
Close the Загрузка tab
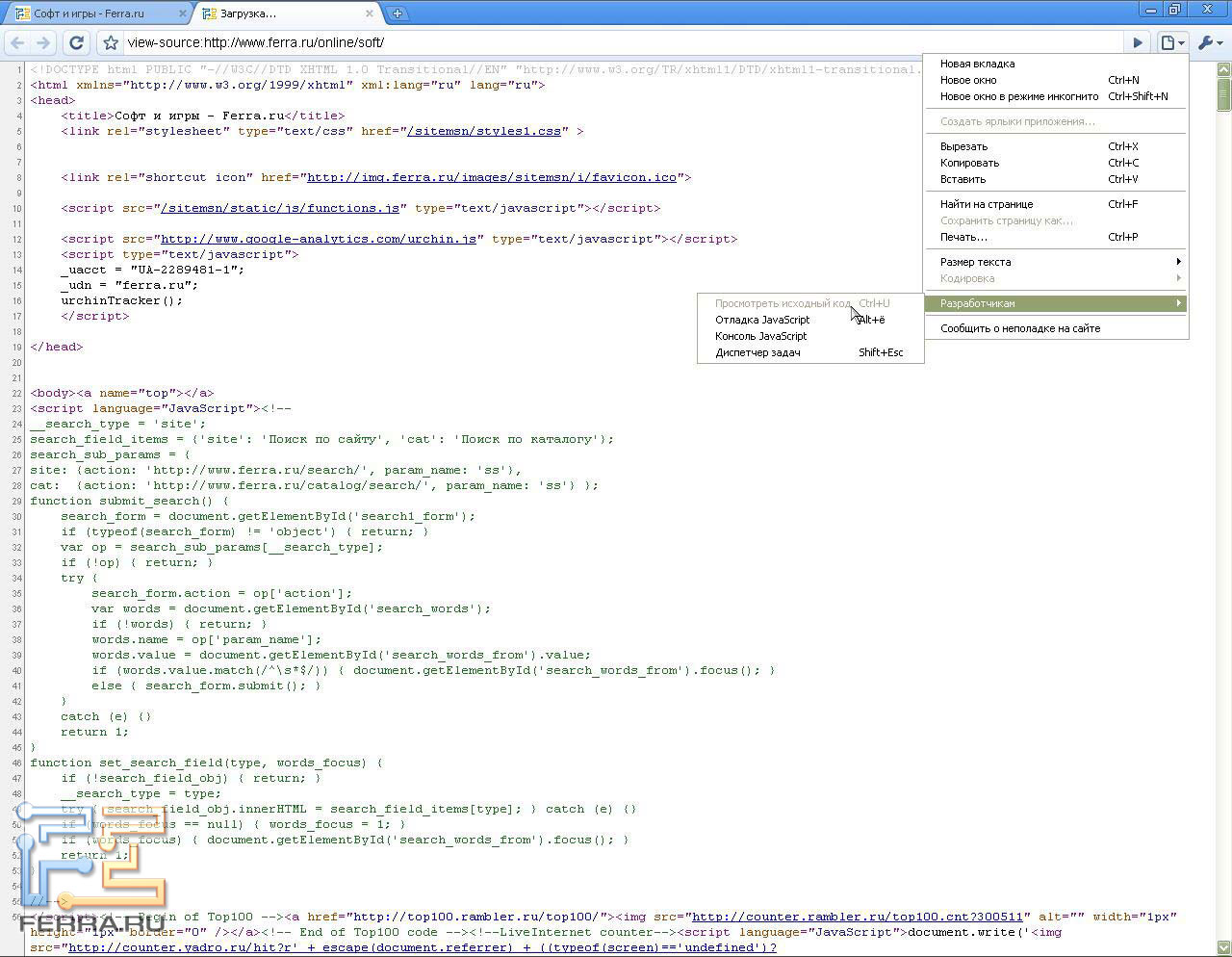tap(370, 13)
